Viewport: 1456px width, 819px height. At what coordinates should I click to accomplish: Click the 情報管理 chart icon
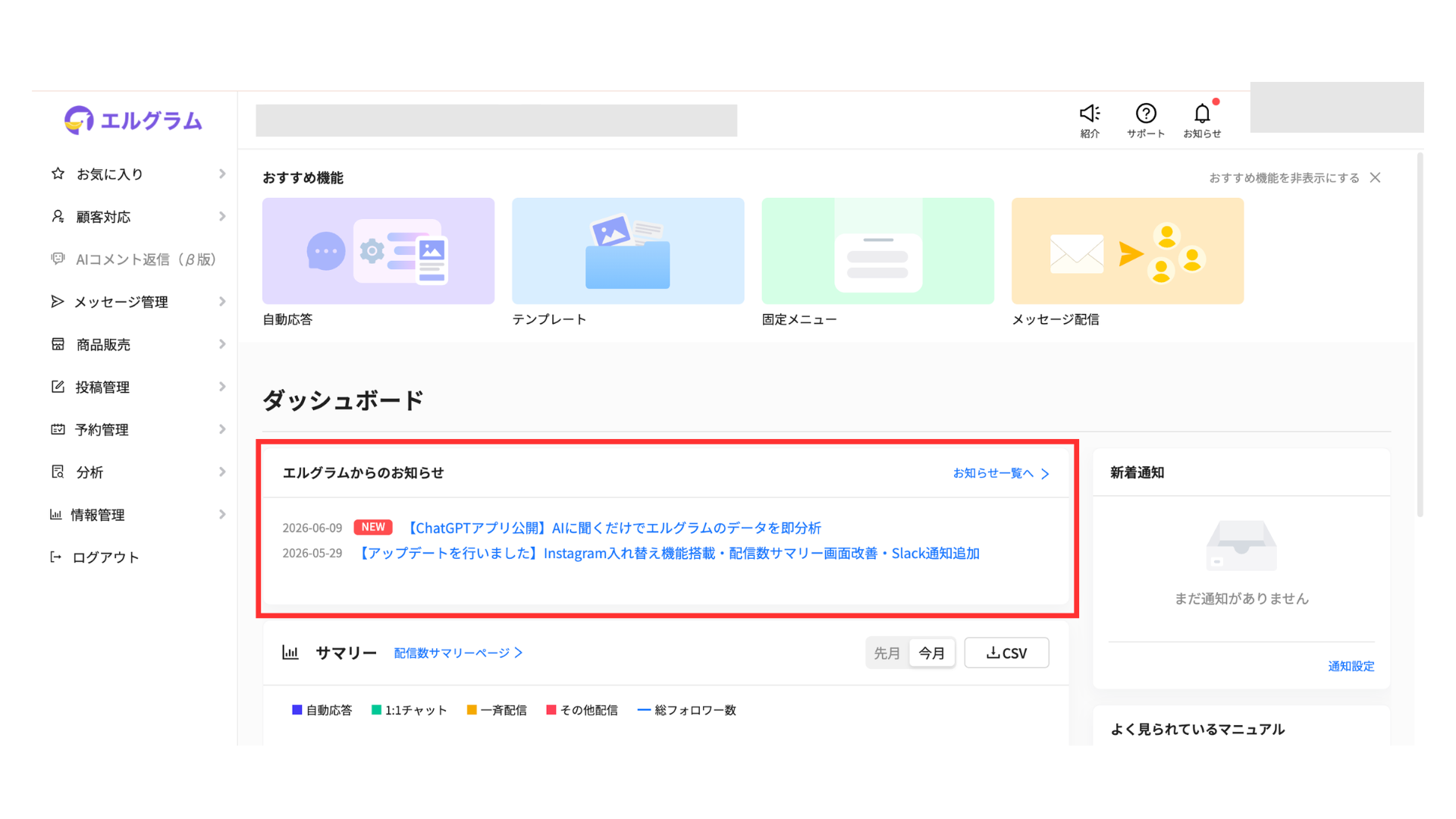coord(55,514)
